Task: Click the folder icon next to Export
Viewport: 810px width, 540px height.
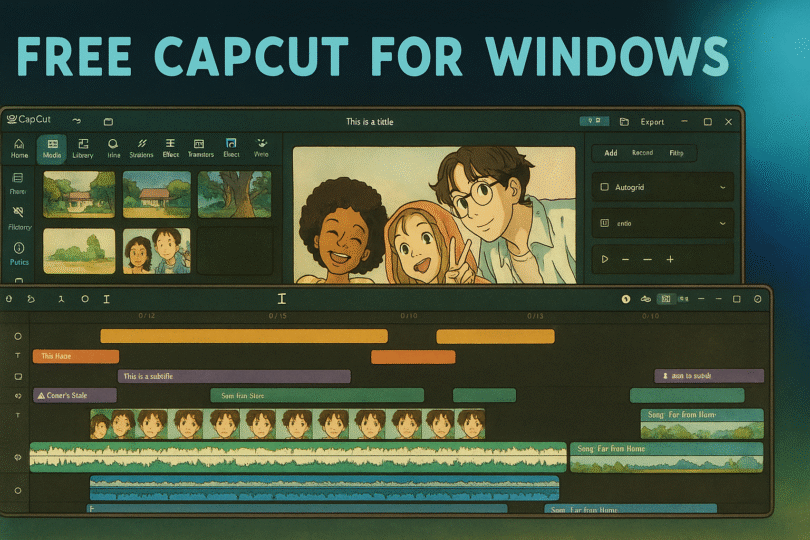Action: click(x=624, y=122)
